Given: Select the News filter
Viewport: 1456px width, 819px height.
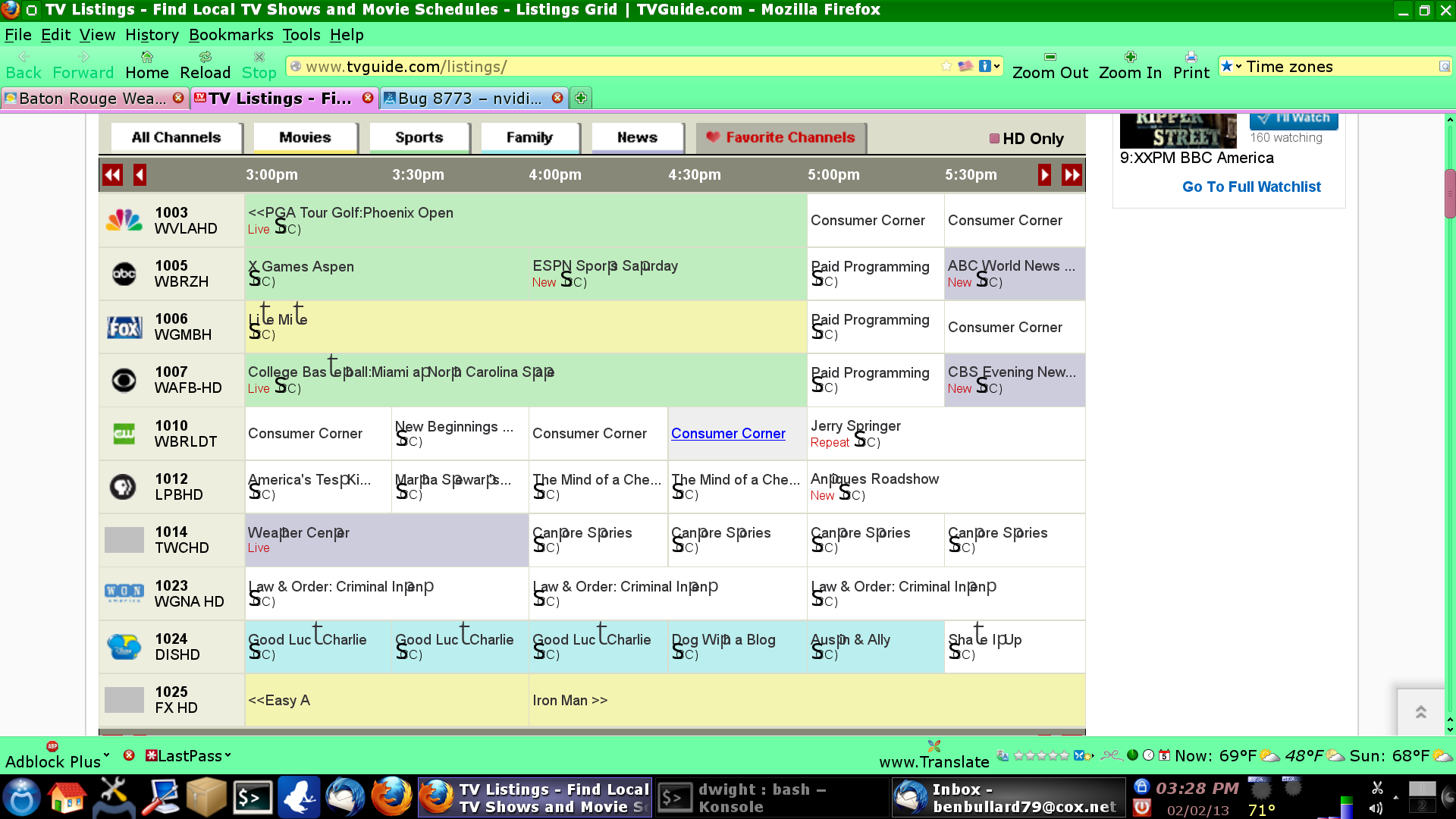Looking at the screenshot, I should point(637,137).
